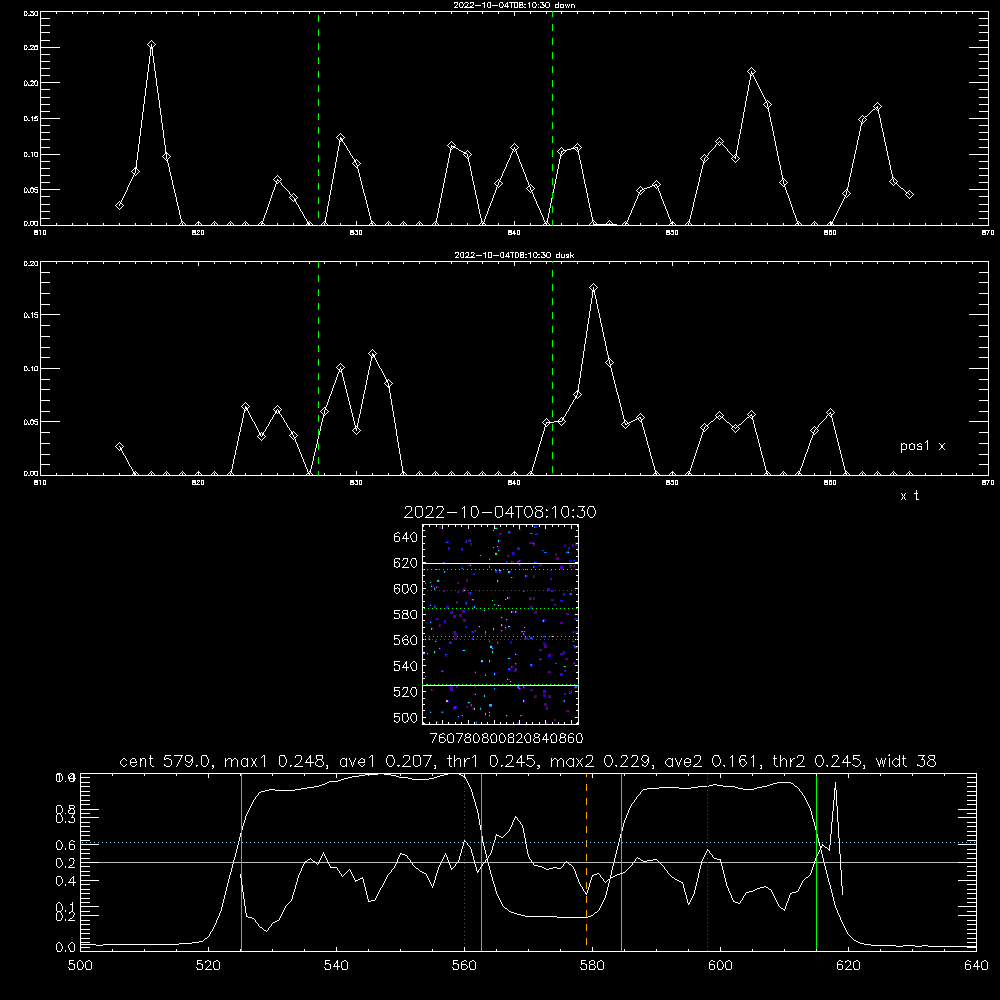Click the "cent 579.0" value in stats line

pos(167,761)
